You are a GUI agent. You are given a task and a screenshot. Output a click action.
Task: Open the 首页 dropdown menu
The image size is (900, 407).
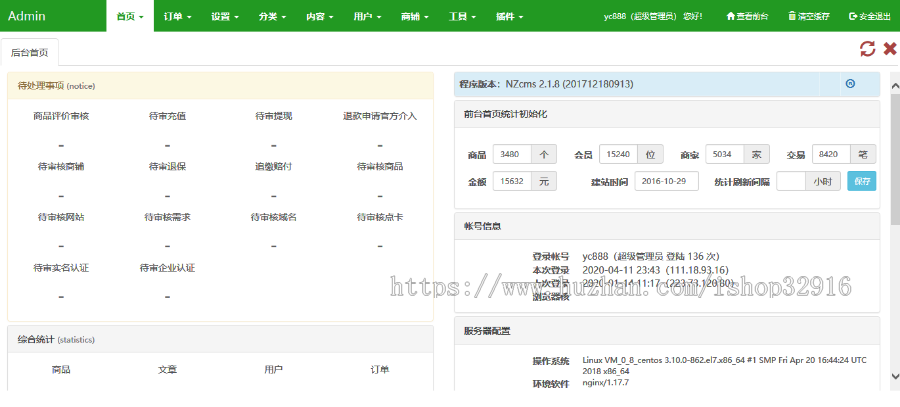[130, 16]
